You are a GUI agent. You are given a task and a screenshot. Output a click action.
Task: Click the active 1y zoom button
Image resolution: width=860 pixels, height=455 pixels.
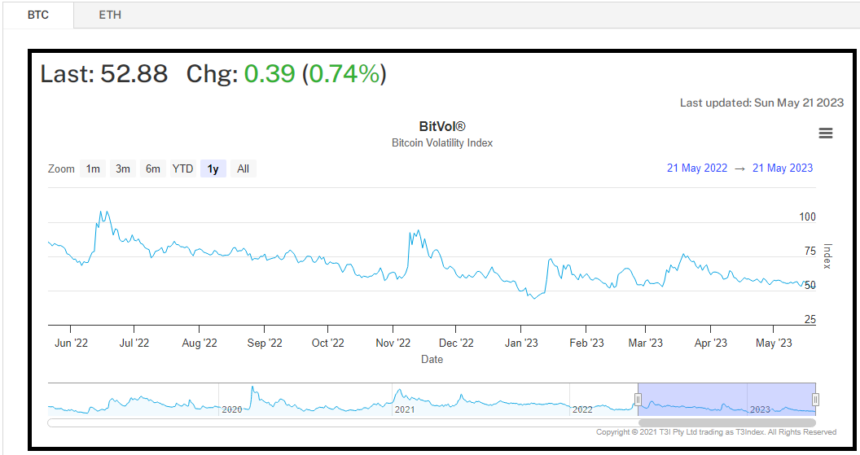(213, 169)
